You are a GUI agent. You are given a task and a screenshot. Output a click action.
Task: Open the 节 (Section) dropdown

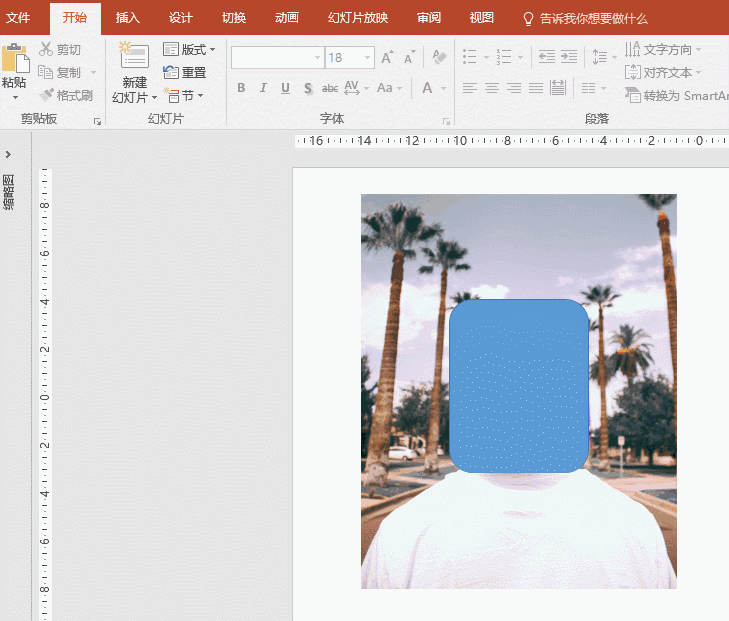(x=184, y=96)
